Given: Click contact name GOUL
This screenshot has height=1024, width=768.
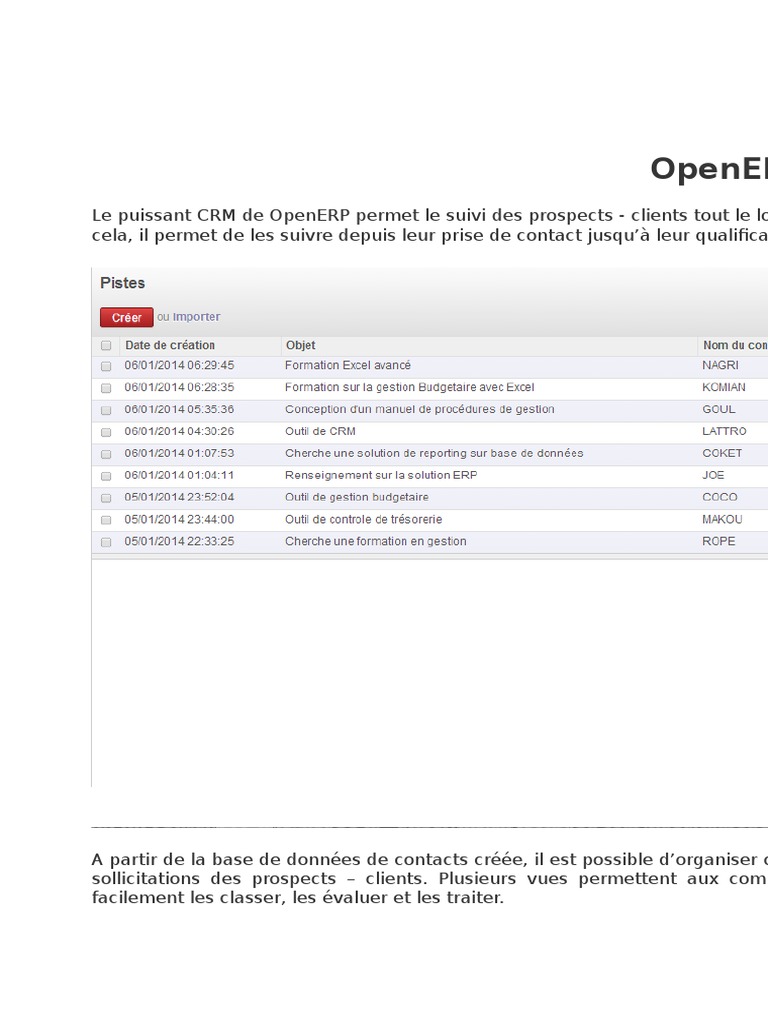Looking at the screenshot, I should click(718, 409).
